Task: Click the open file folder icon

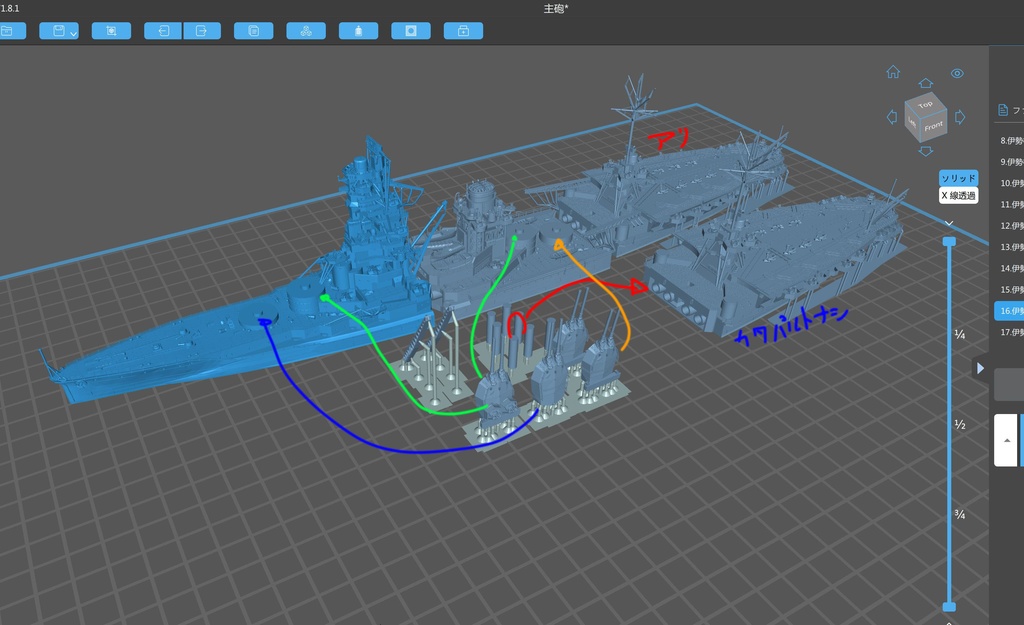Action: tap(11, 31)
